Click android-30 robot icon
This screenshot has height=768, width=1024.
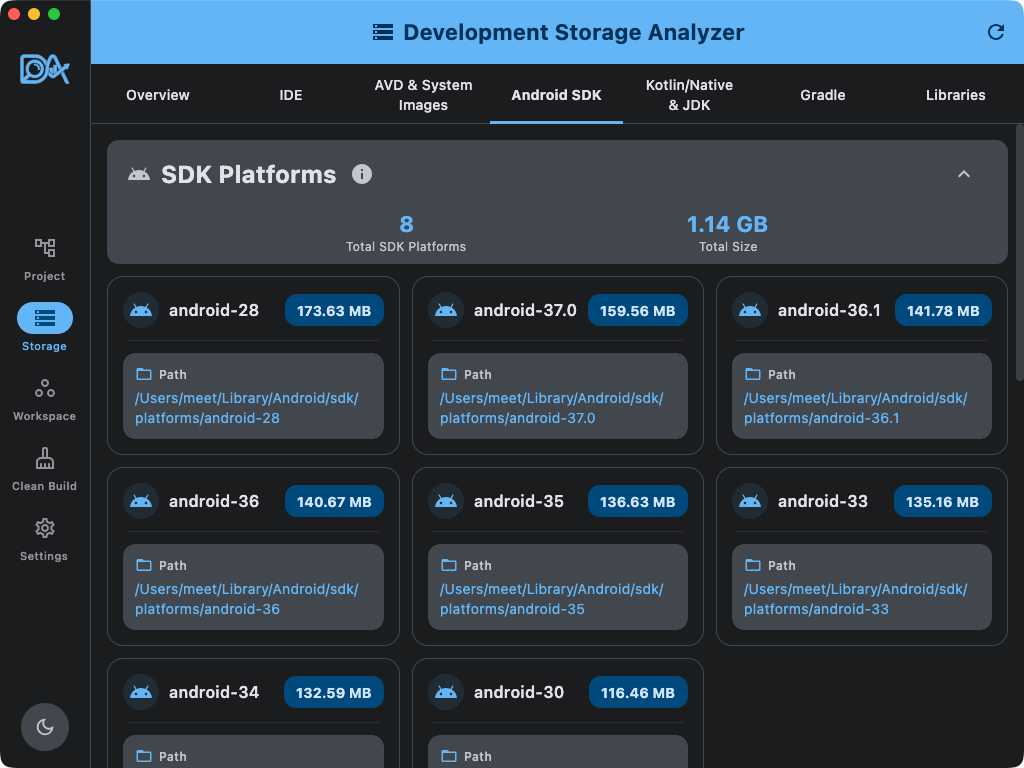click(x=446, y=692)
